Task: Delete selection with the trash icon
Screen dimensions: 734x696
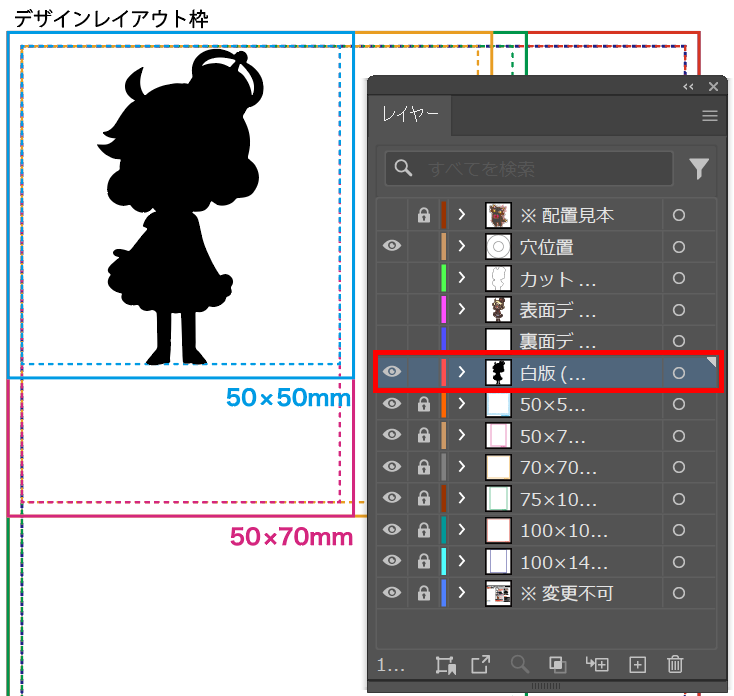Action: (675, 664)
